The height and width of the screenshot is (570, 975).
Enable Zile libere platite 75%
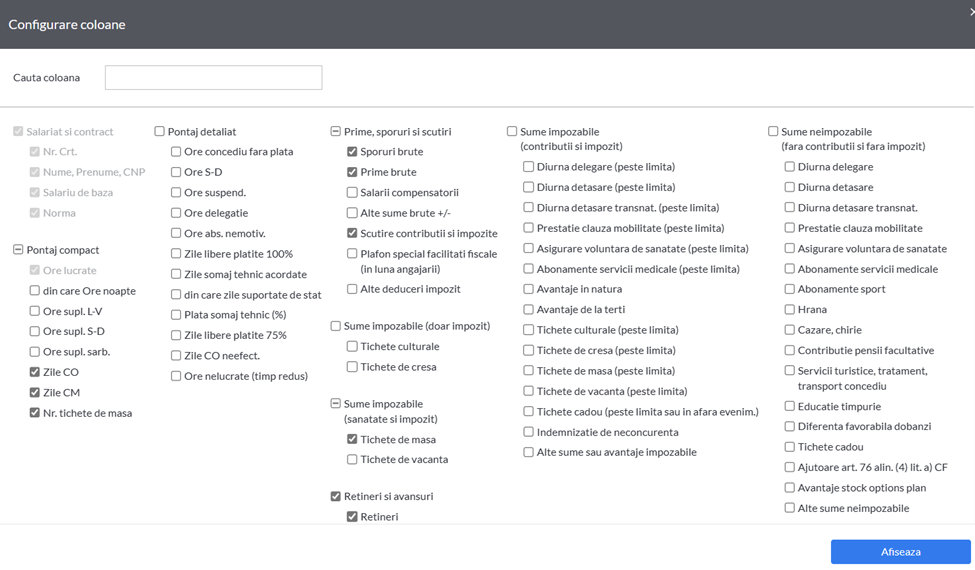[176, 335]
